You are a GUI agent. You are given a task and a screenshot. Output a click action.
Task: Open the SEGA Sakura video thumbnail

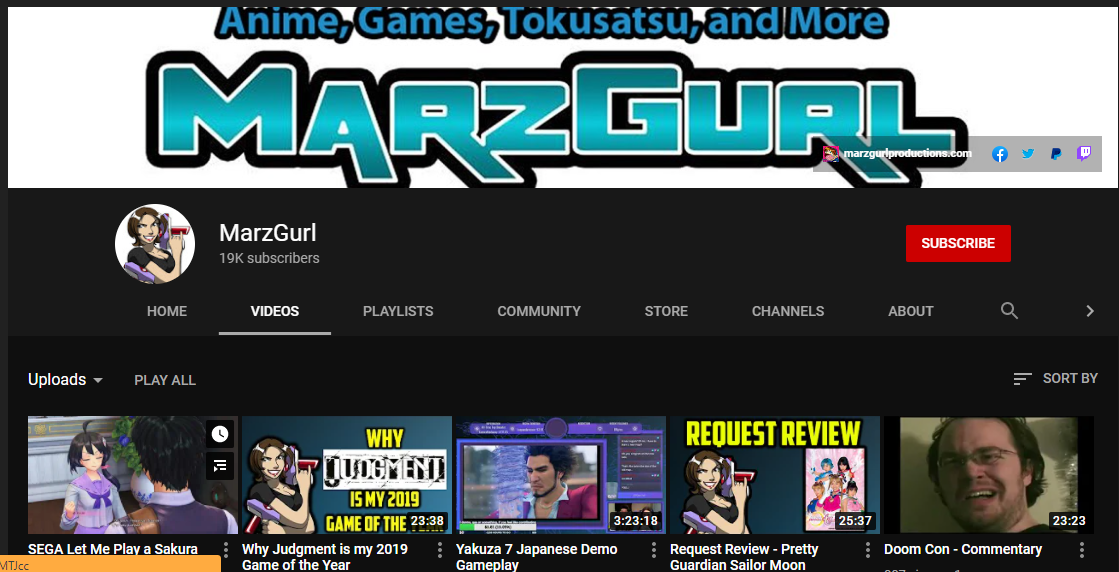133,475
